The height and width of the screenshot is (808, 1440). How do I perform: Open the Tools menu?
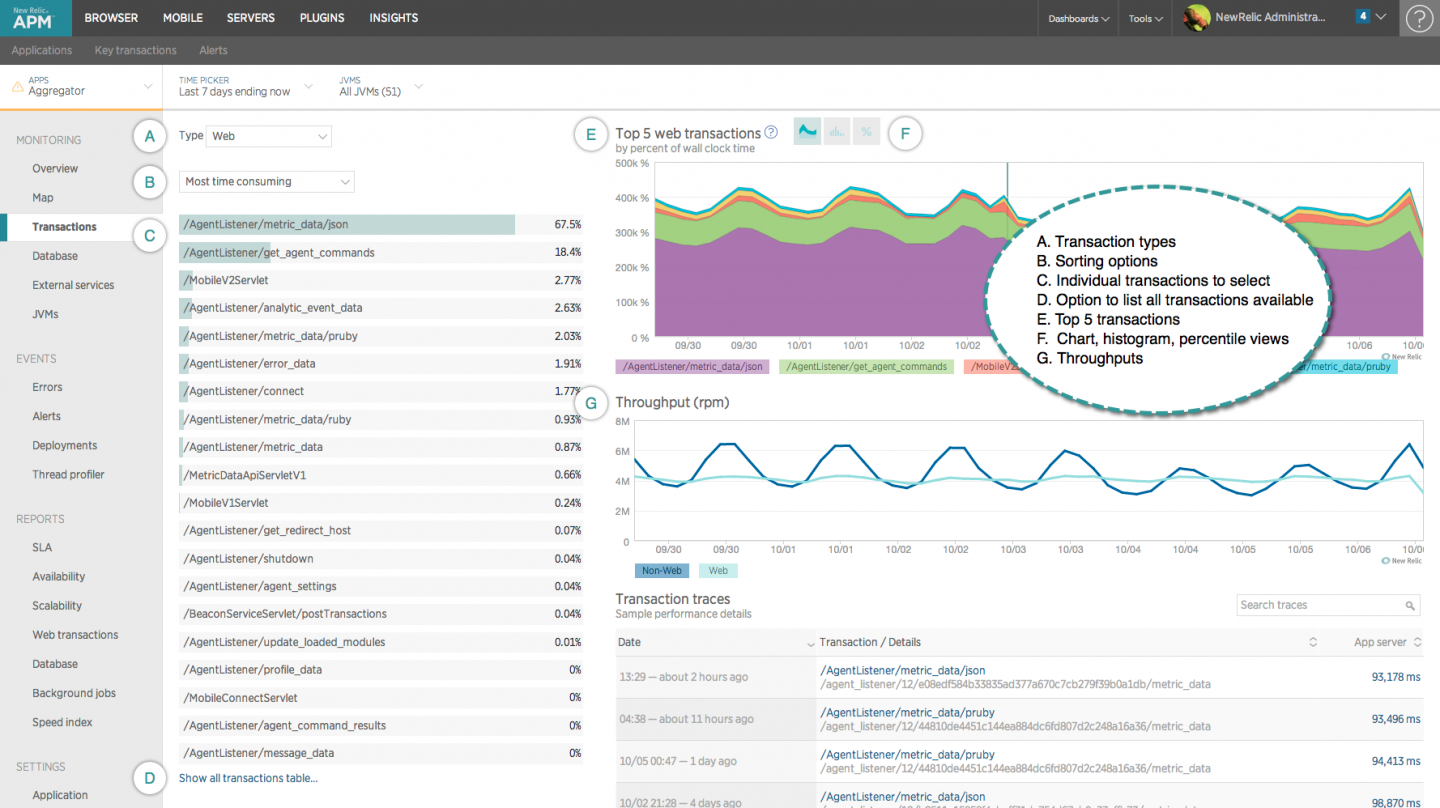pyautogui.click(x=1145, y=18)
